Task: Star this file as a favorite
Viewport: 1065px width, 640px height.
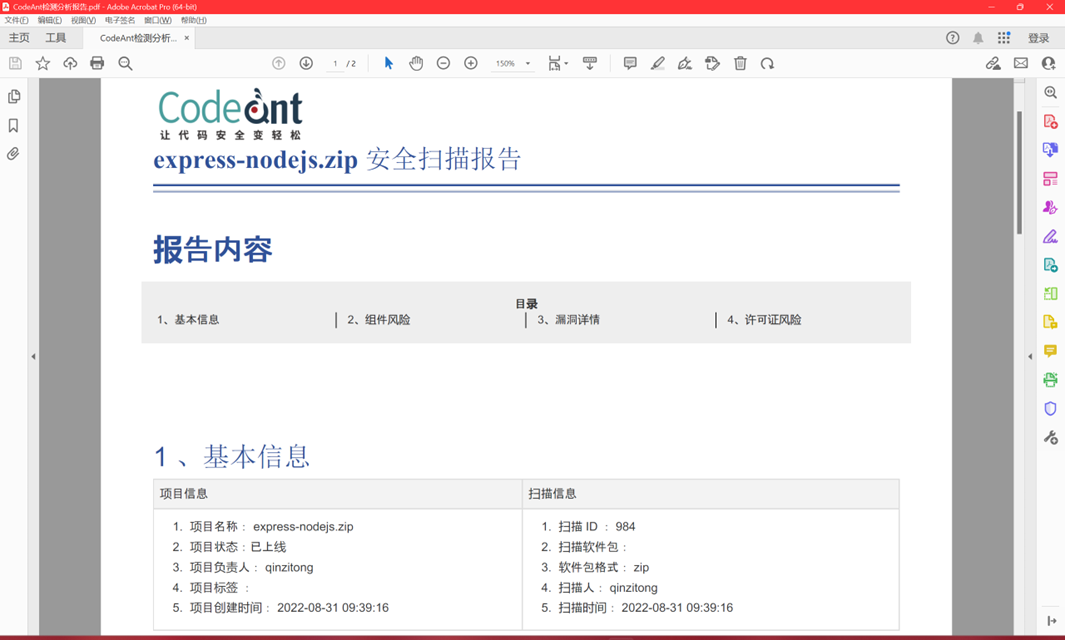Action: point(43,63)
